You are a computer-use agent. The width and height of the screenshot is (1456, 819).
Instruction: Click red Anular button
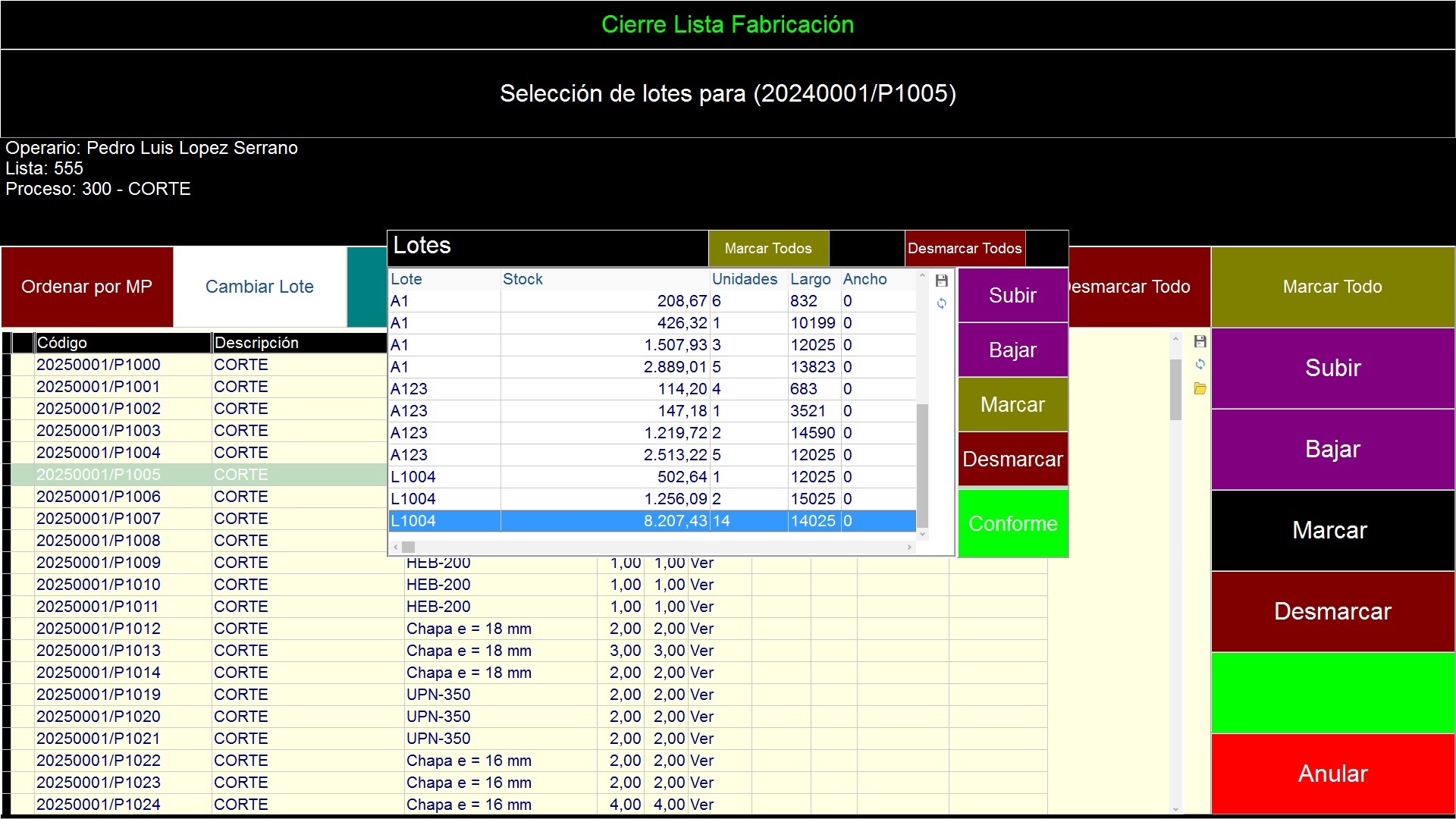(x=1332, y=773)
